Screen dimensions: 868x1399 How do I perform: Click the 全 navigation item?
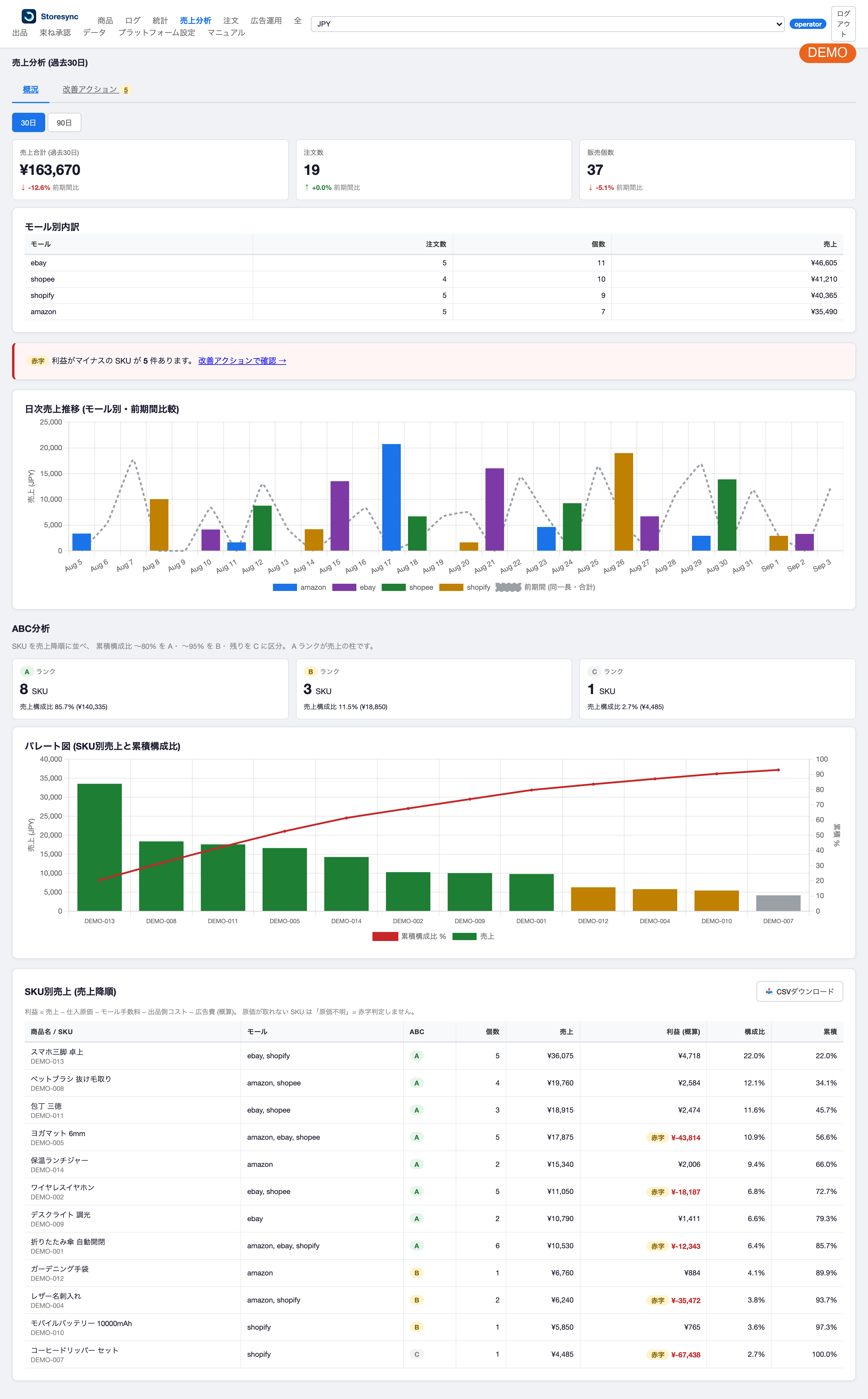coord(297,21)
